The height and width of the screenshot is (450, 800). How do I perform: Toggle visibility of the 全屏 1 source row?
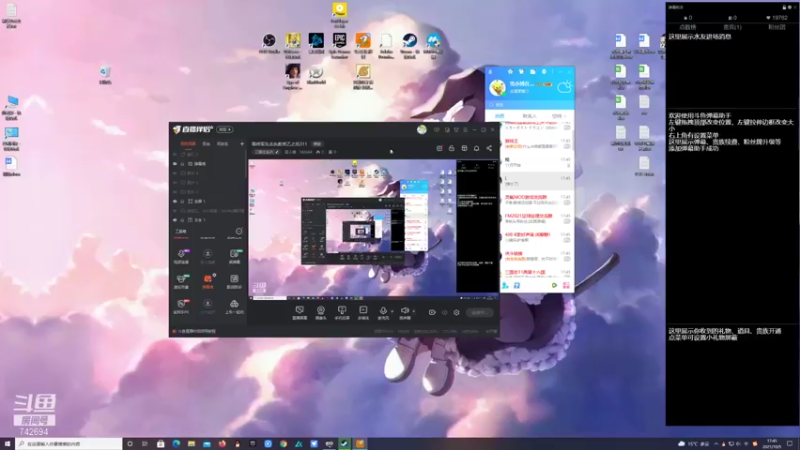pyautogui.click(x=175, y=201)
